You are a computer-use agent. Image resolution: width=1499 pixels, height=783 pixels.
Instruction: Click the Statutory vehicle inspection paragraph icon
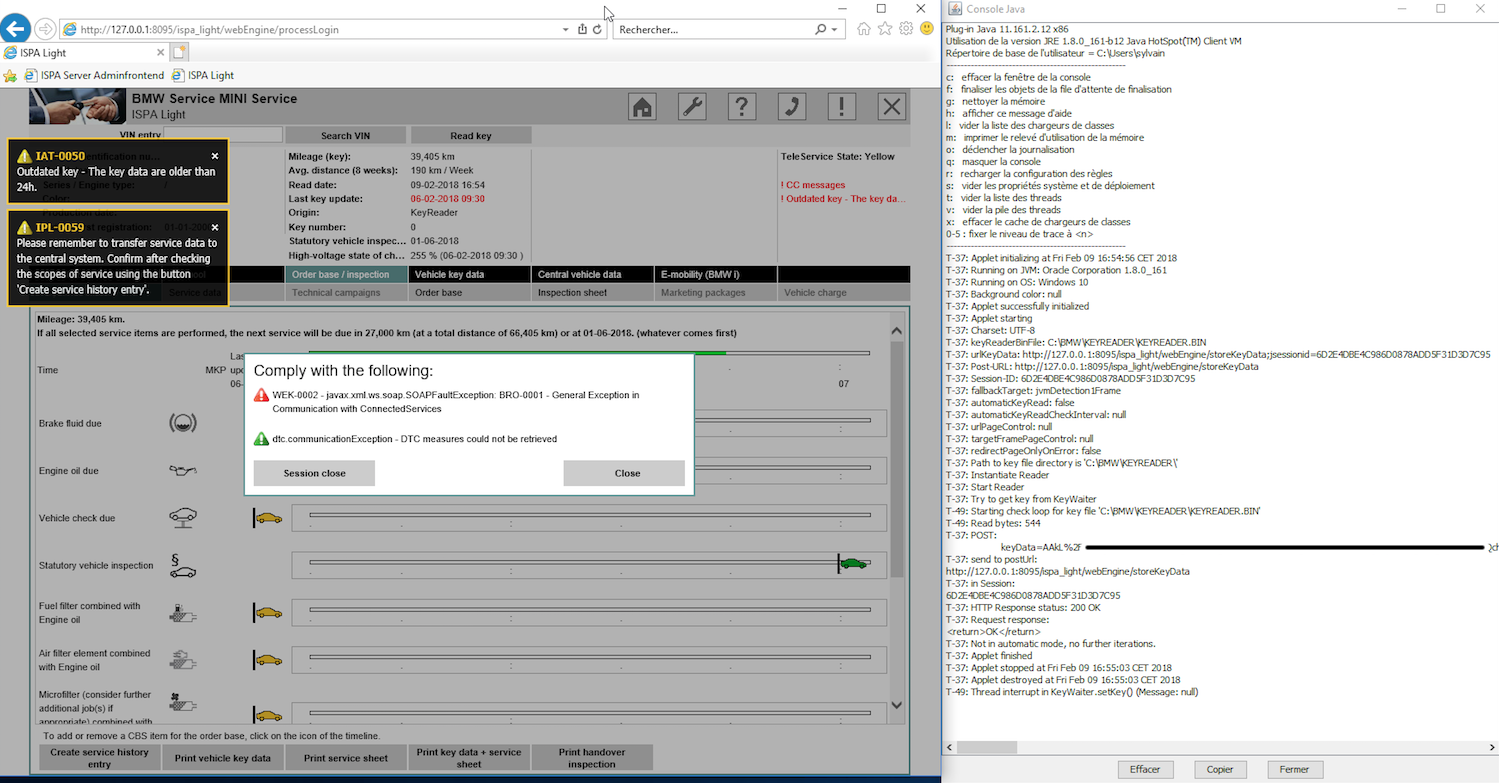pos(183,565)
